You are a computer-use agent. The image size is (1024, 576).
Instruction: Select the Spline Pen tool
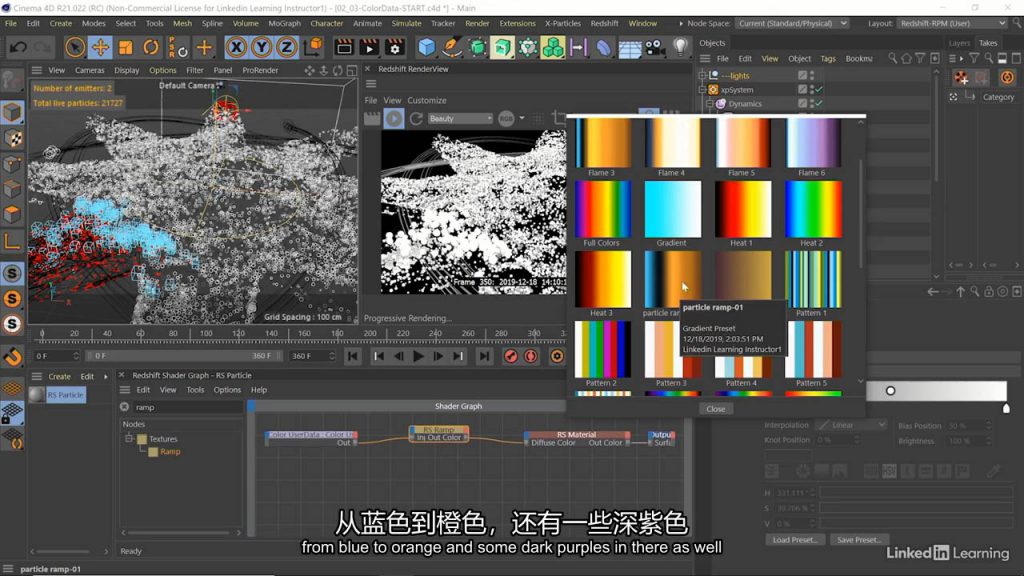pyautogui.click(x=451, y=47)
